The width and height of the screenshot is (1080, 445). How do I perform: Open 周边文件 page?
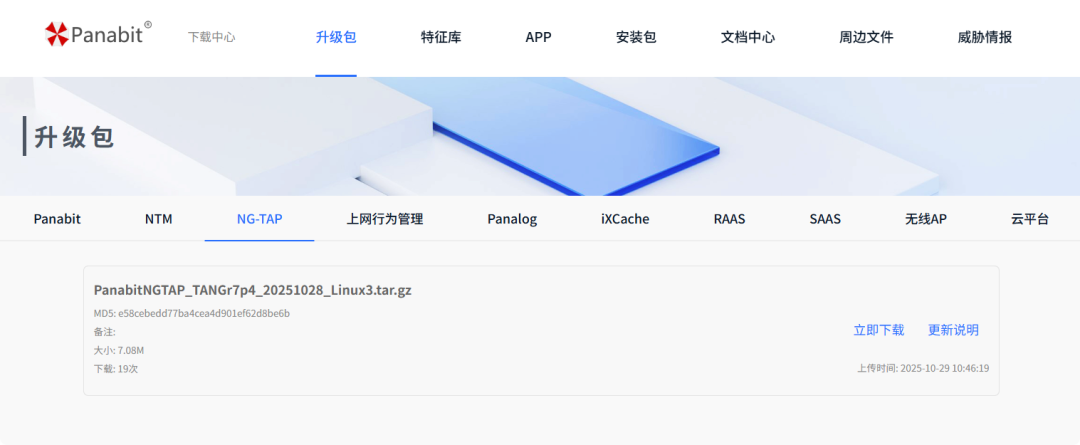point(866,37)
